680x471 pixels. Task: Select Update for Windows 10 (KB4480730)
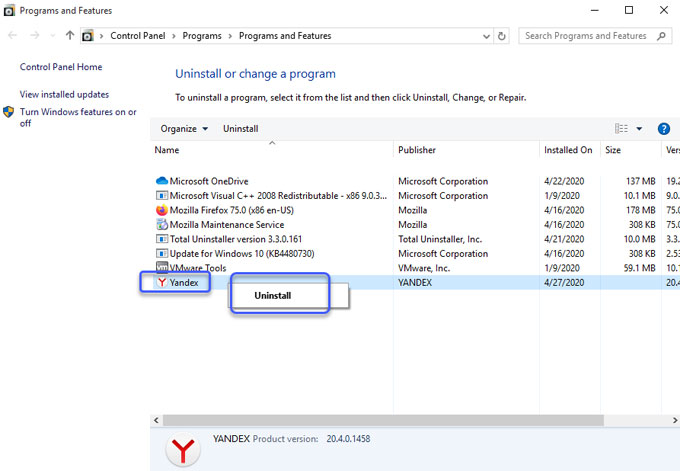[242, 253]
